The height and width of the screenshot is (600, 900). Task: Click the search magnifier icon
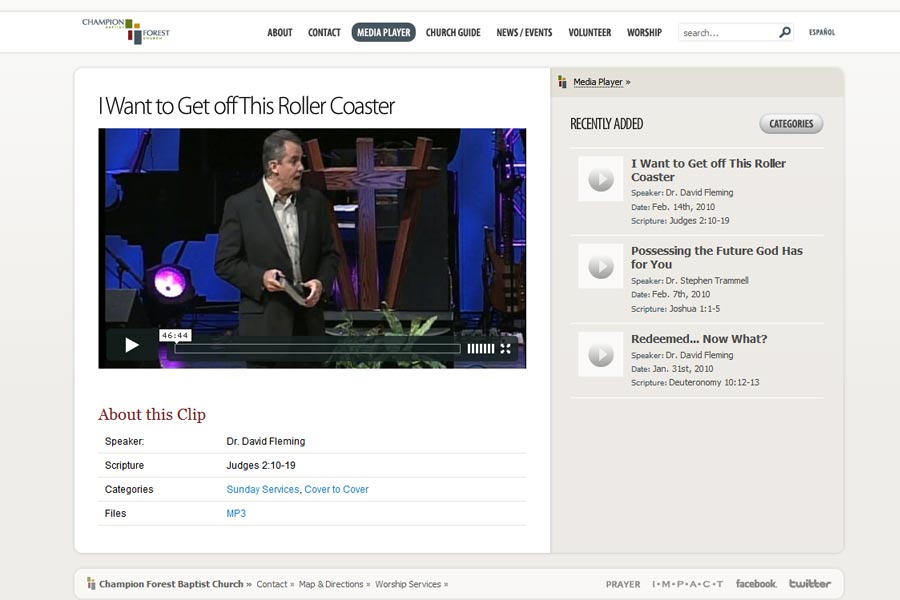[785, 32]
